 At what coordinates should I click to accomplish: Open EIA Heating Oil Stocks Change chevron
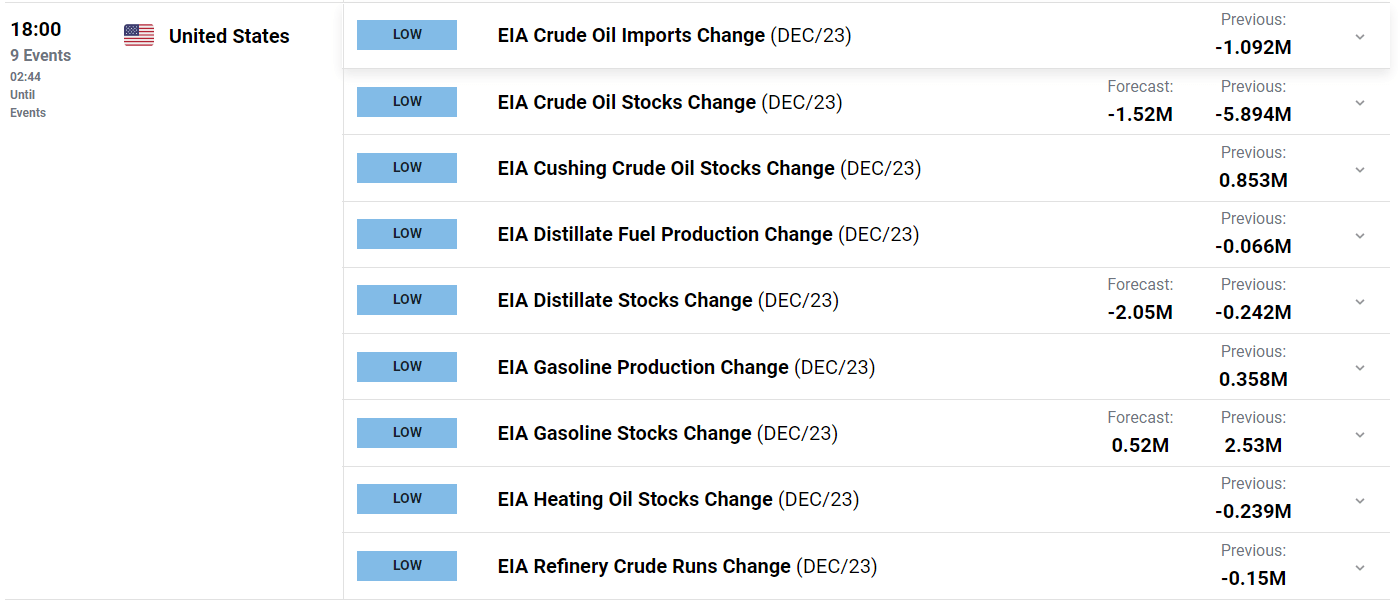coord(1359,501)
